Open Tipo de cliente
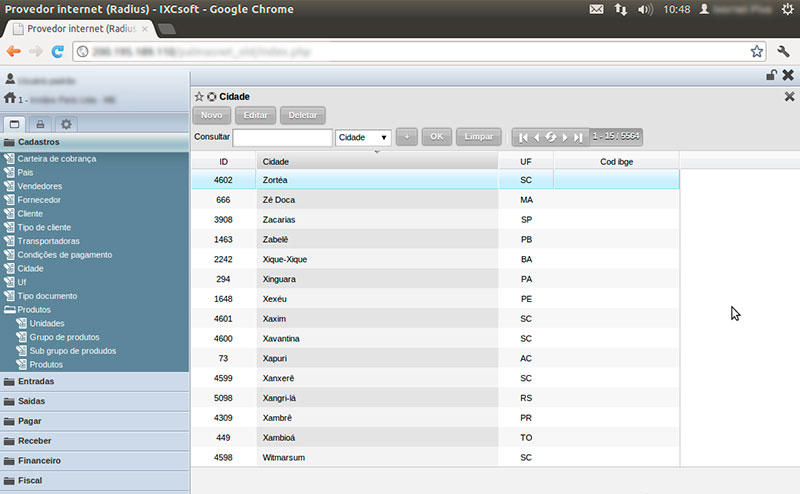Image resolution: width=800 pixels, height=494 pixels. 44,228
